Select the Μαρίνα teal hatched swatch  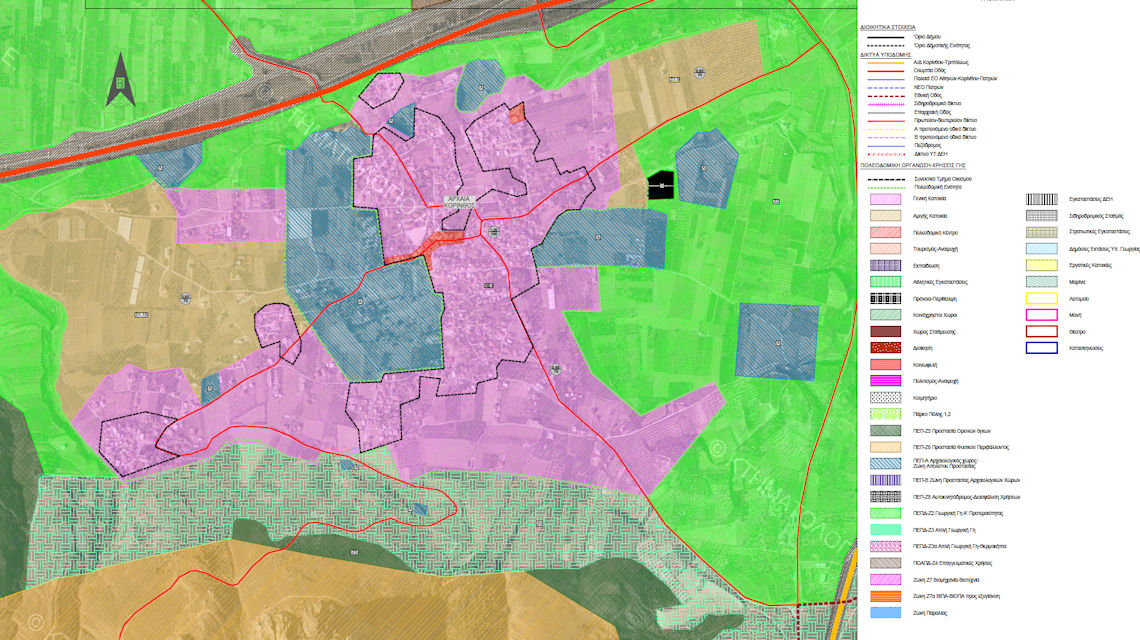pos(1041,282)
